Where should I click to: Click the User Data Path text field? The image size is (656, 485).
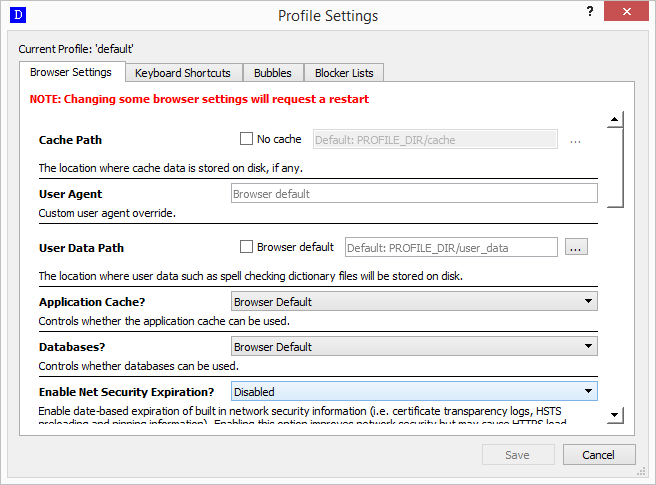(x=451, y=247)
